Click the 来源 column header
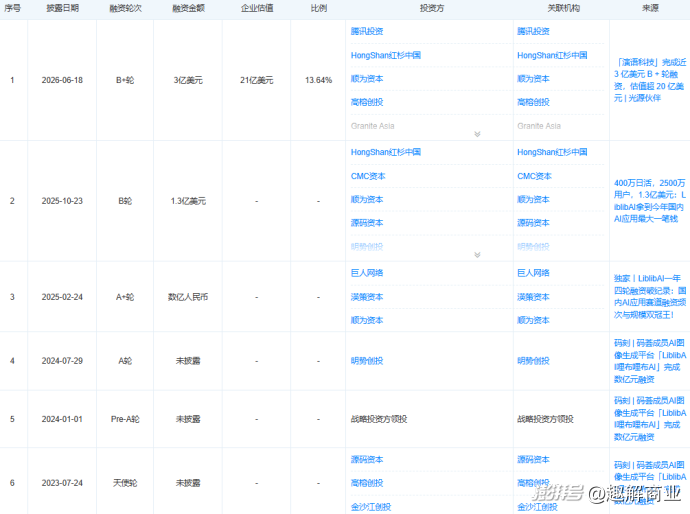This screenshot has height=514, width=690. click(x=650, y=8)
